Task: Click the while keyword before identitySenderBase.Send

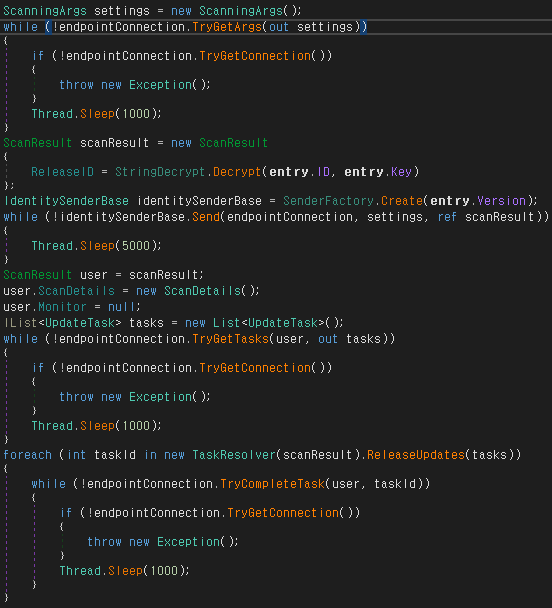Action: (x=21, y=217)
